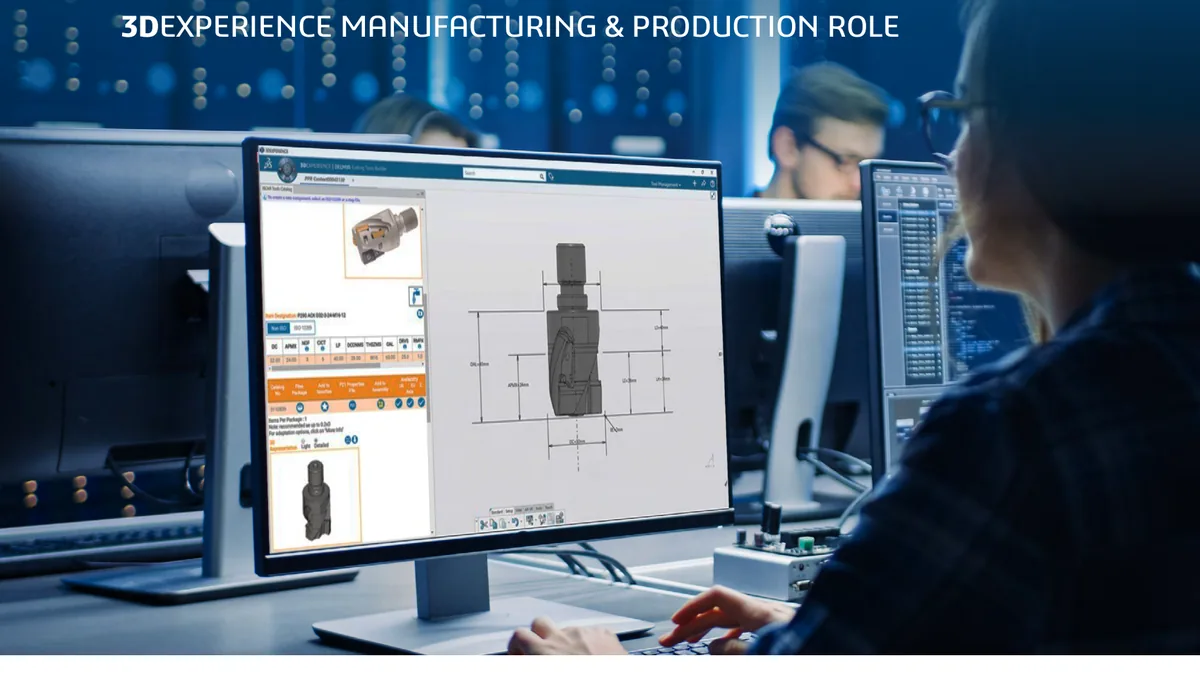The height and width of the screenshot is (675, 1200).
Task: Click the axis triad in viewer corner
Action: tap(709, 459)
